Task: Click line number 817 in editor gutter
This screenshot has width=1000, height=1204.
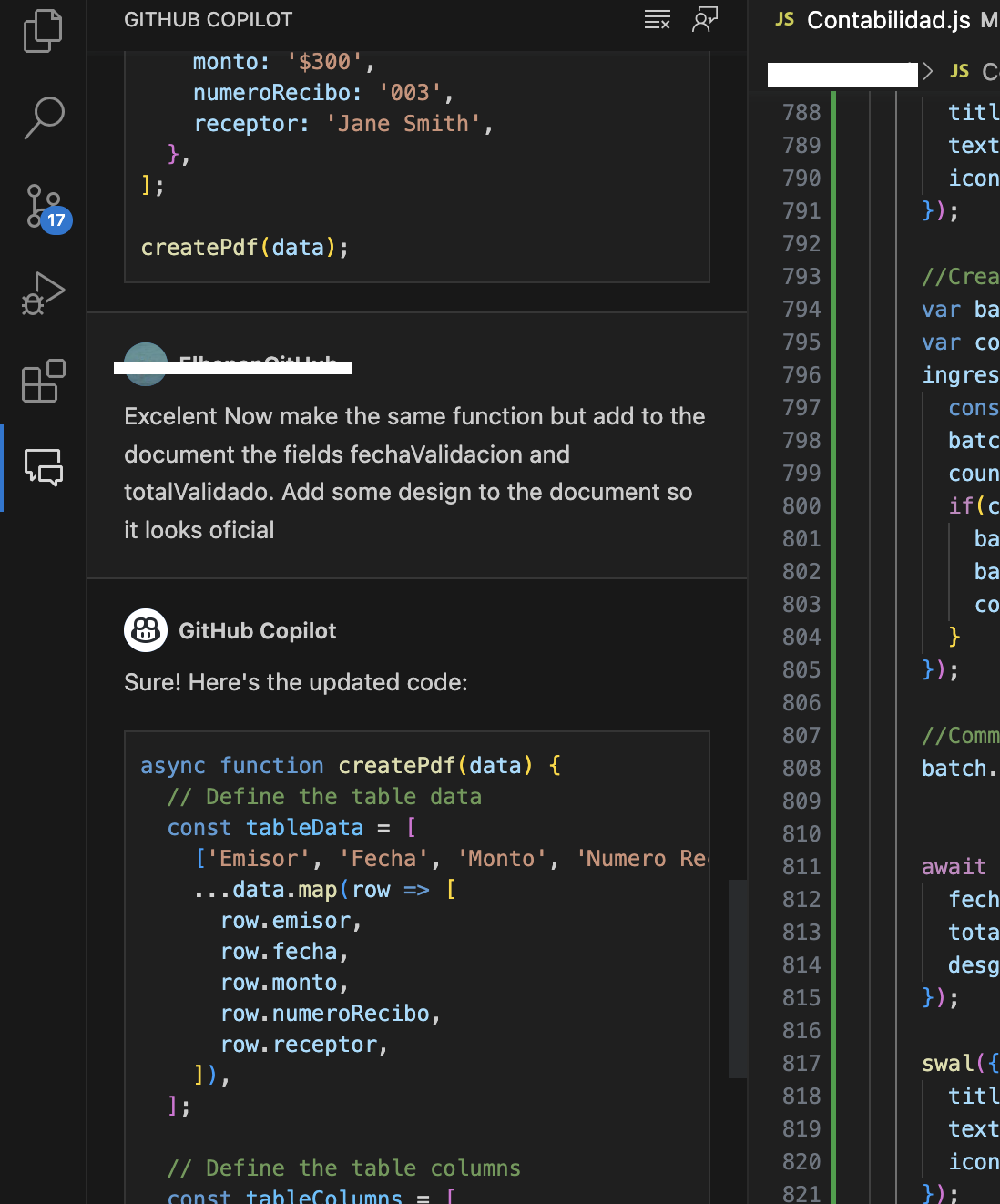Action: pyautogui.click(x=801, y=1063)
